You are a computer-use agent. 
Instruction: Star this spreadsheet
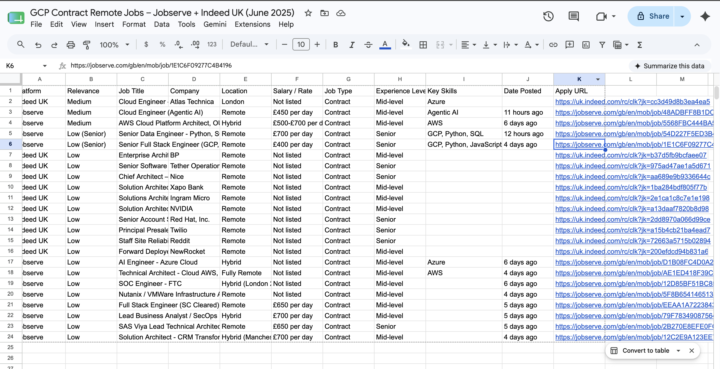tap(308, 13)
